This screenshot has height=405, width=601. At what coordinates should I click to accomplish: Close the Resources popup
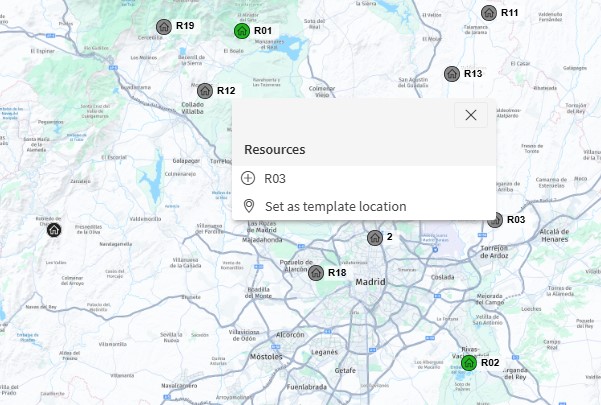[x=471, y=115]
